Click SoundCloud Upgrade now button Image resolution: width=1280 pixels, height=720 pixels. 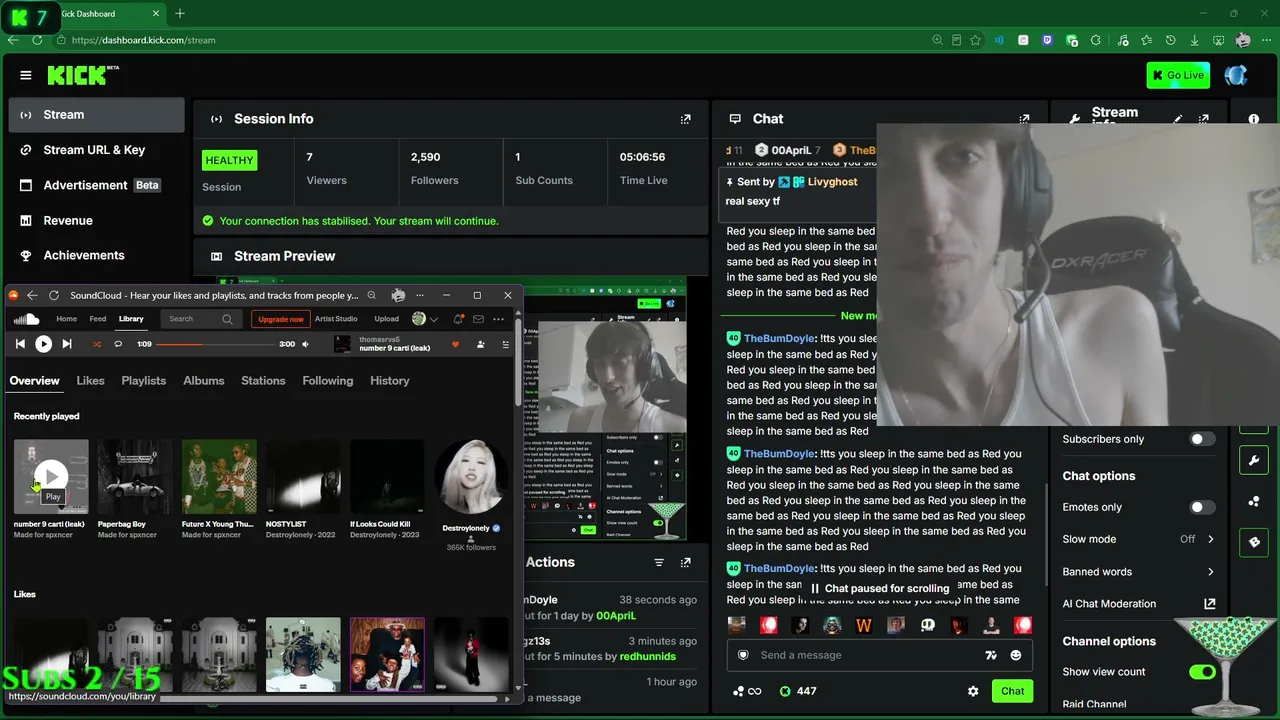(x=281, y=319)
